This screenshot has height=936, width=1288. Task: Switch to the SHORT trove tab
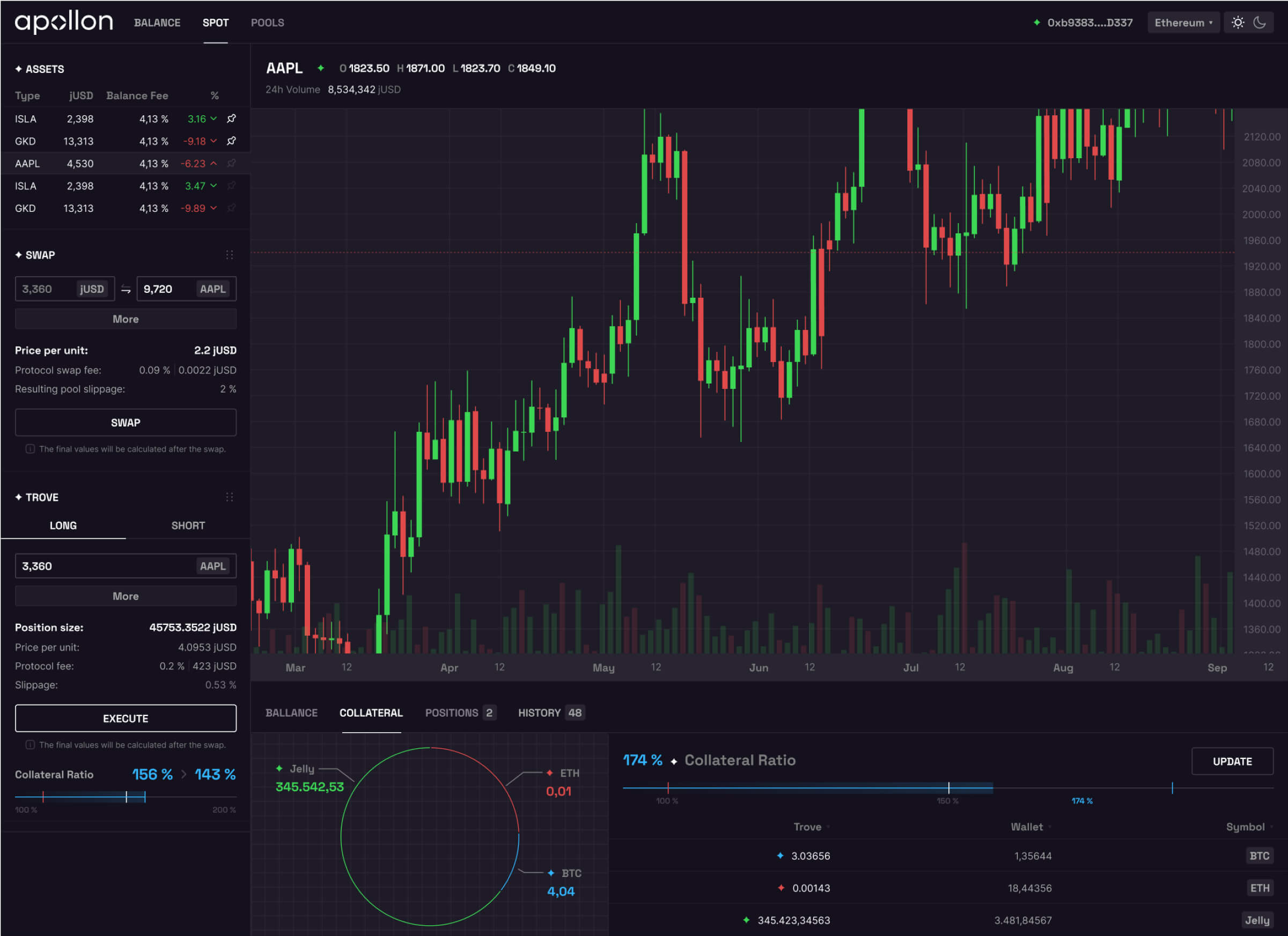click(188, 525)
